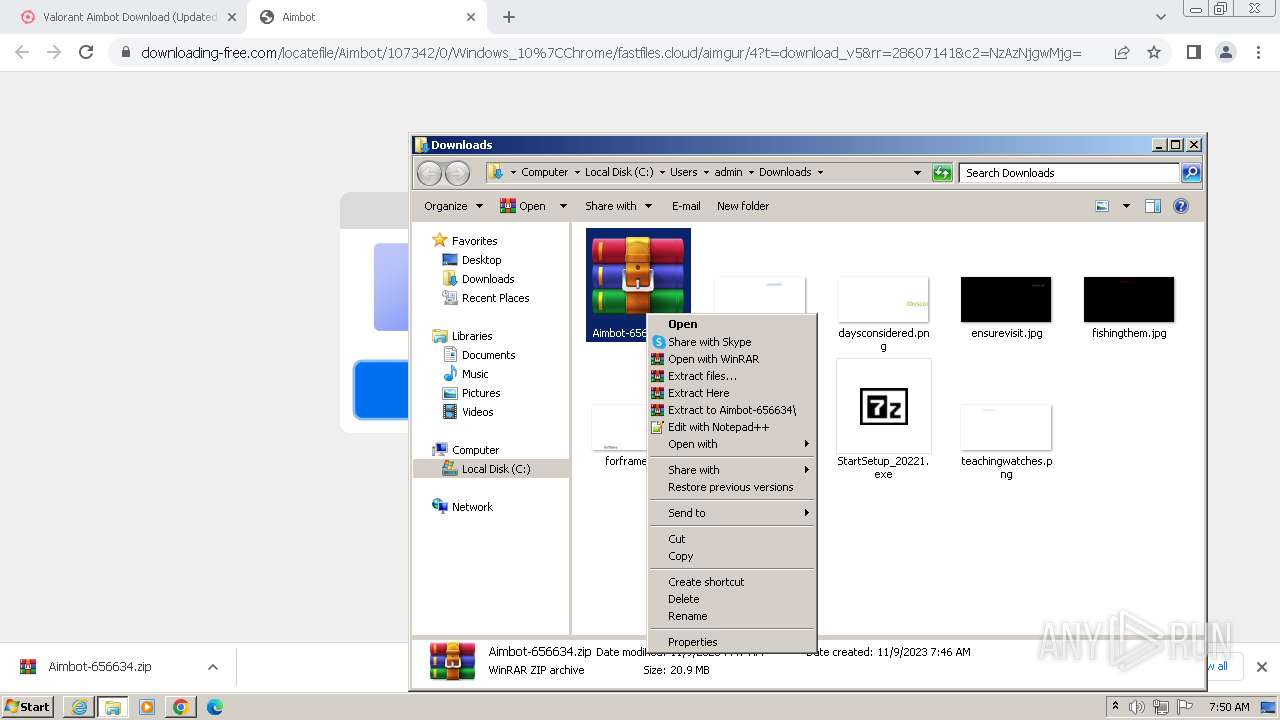The width and height of the screenshot is (1280, 720).
Task: Click the Windows Start button
Action: coord(27,707)
